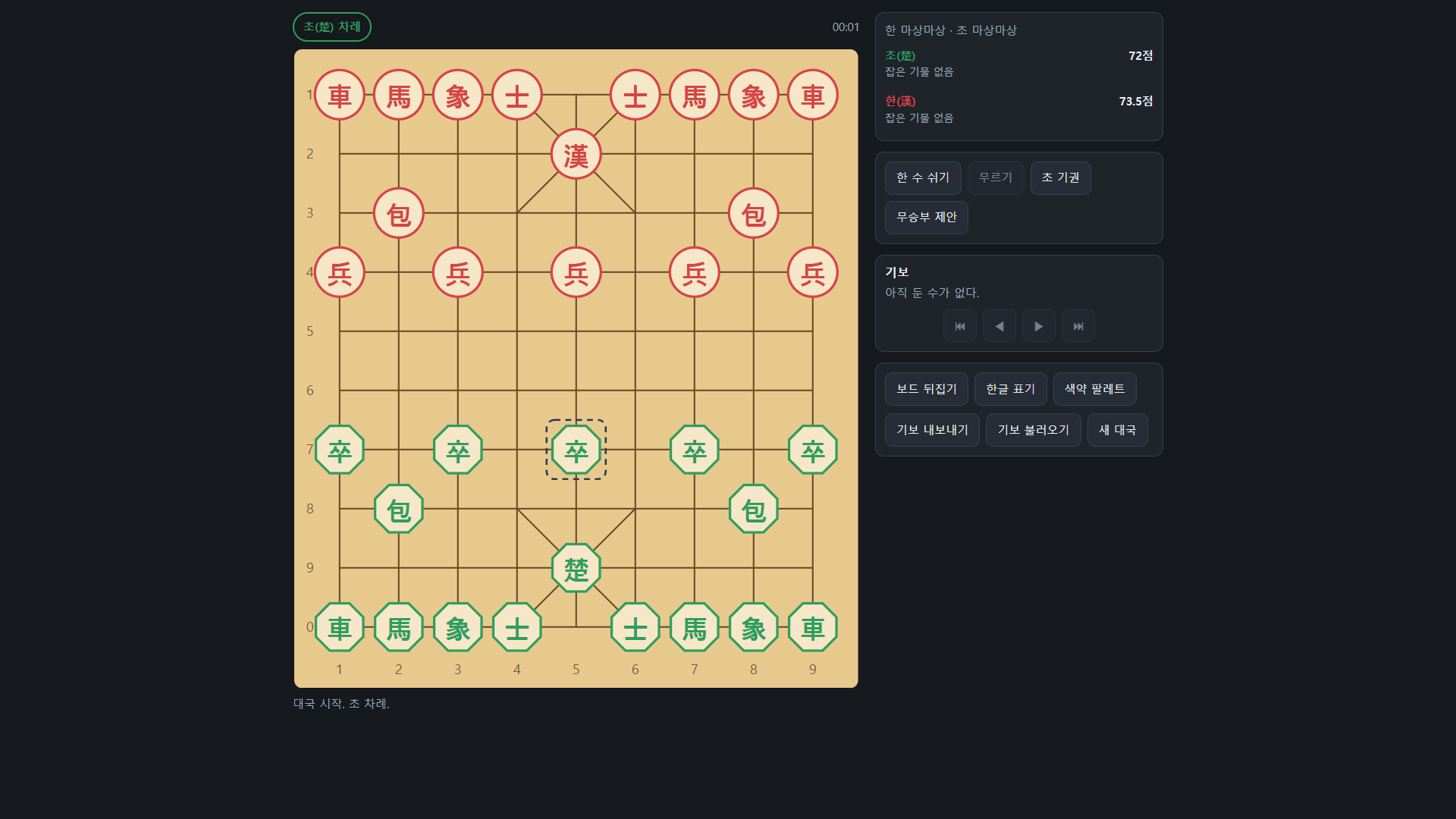The width and height of the screenshot is (1456, 819).
Task: Select the highlighted green 卒 on file 5
Action: (576, 450)
